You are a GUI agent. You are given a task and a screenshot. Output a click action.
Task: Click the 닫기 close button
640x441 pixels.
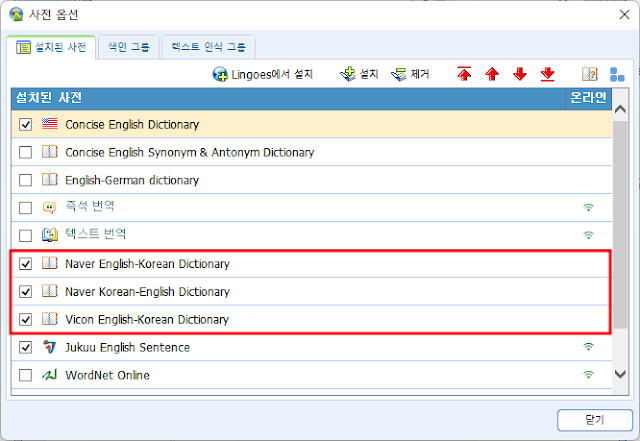(595, 420)
